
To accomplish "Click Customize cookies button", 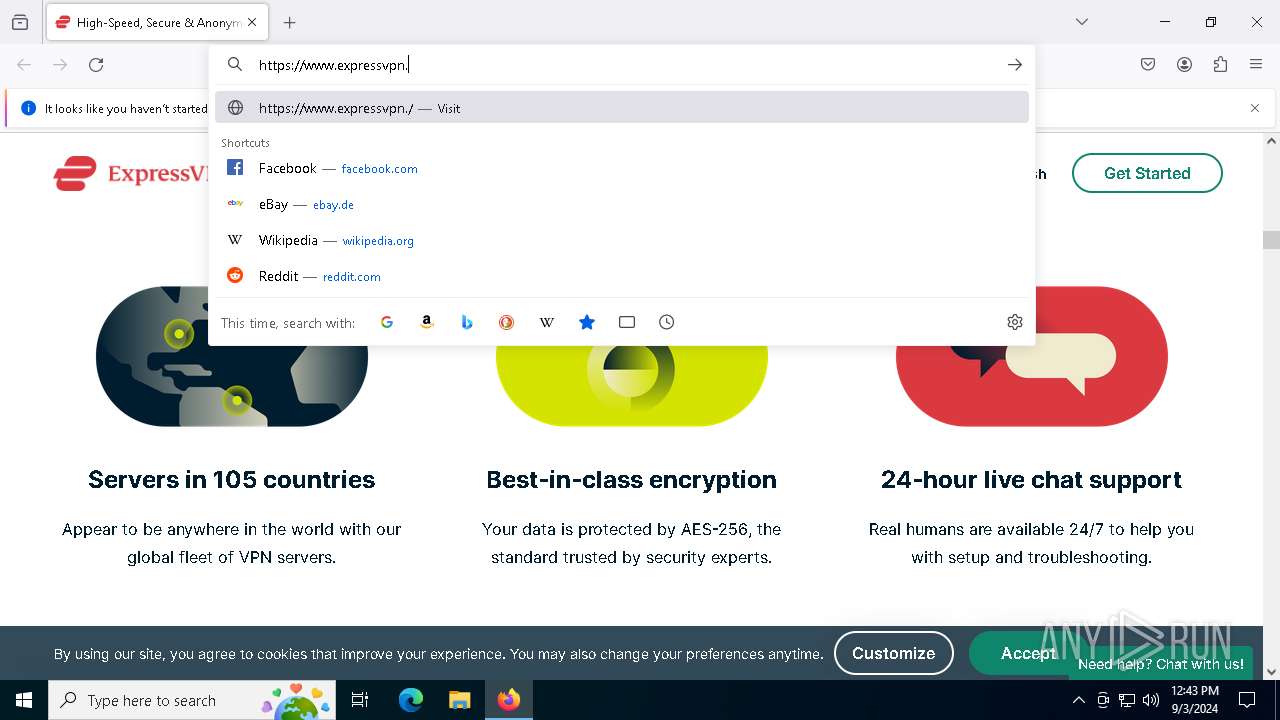I will click(x=894, y=653).
